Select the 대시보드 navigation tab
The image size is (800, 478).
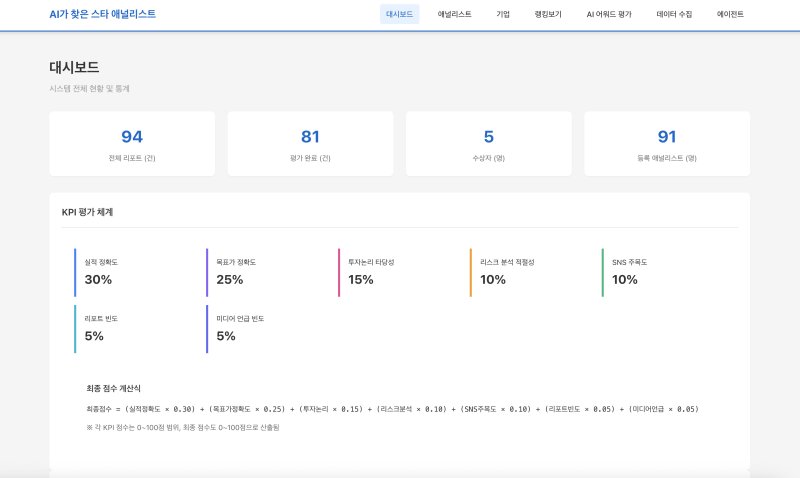coord(399,15)
